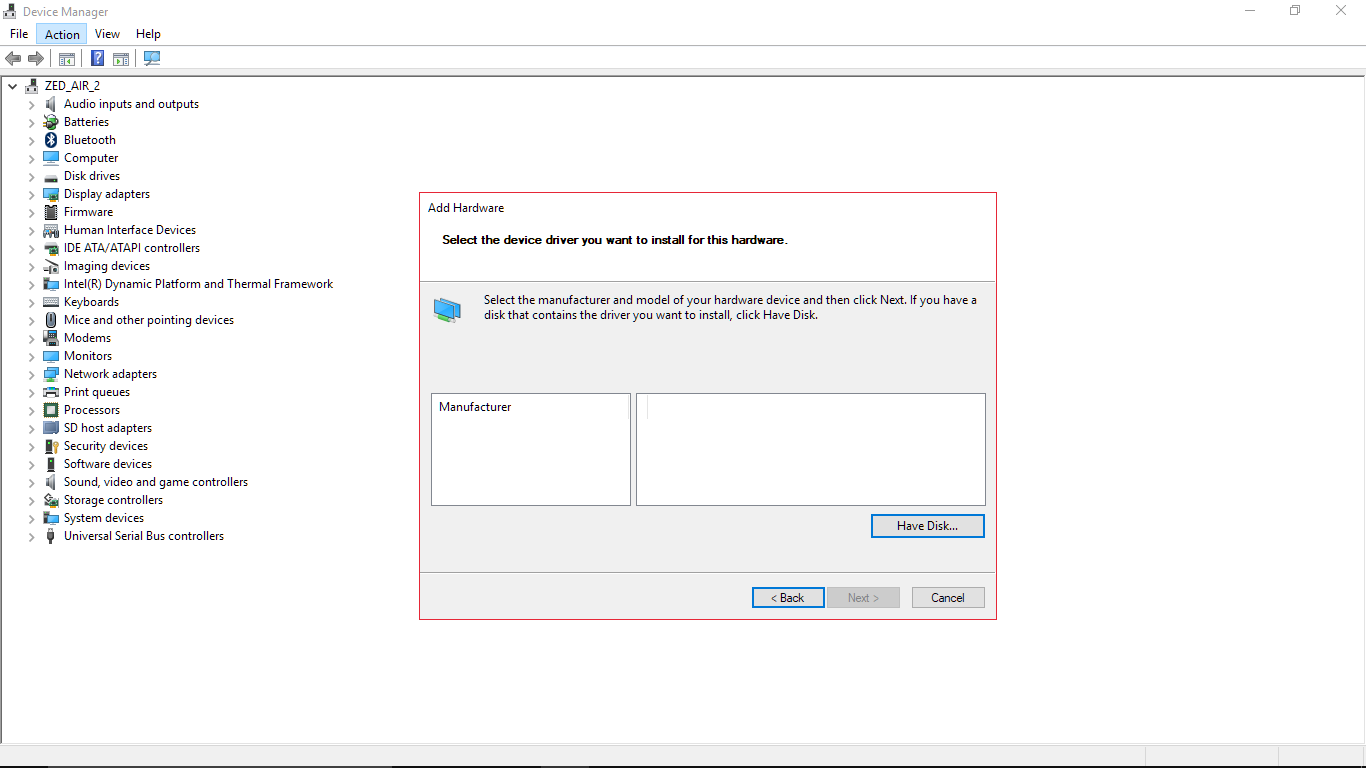Click Show/Hide Action Pane toolbar icon
The width and height of the screenshot is (1366, 768).
(121, 59)
